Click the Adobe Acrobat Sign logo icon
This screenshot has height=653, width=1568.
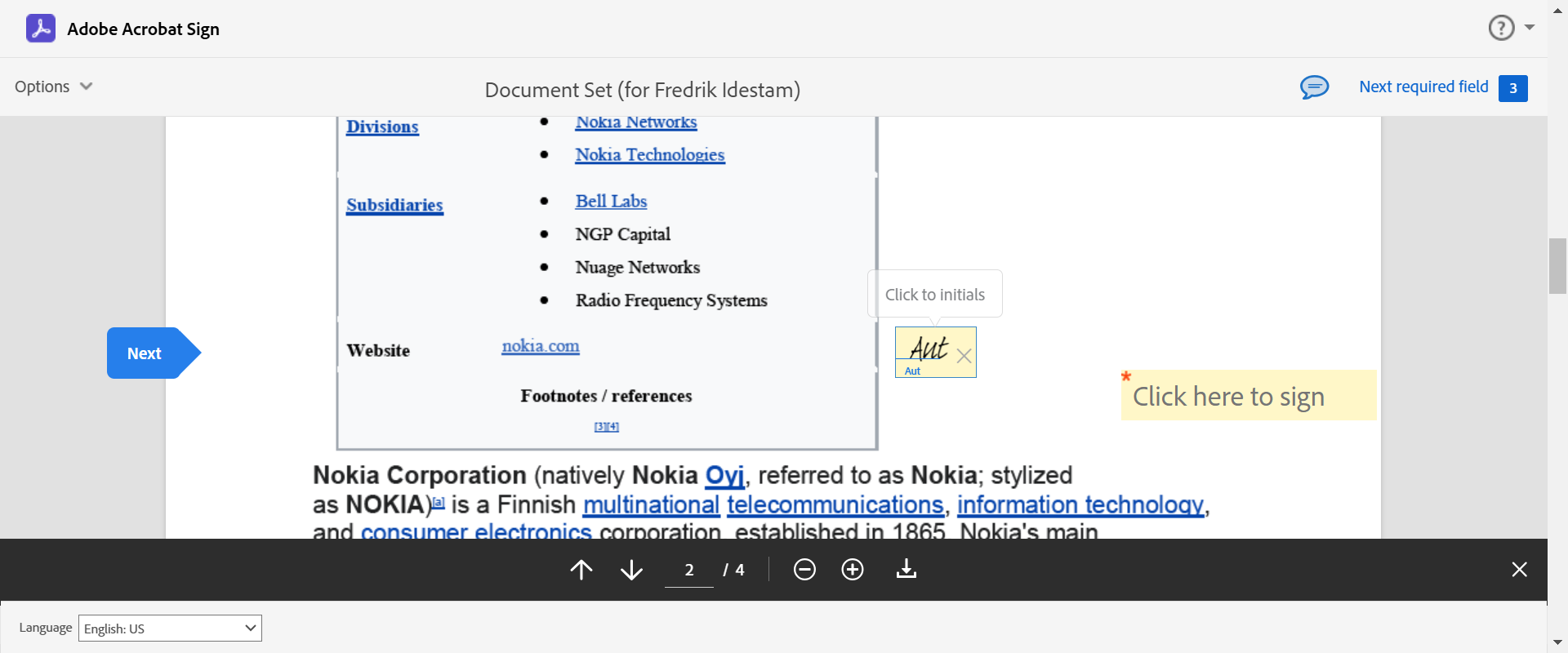pos(41,29)
